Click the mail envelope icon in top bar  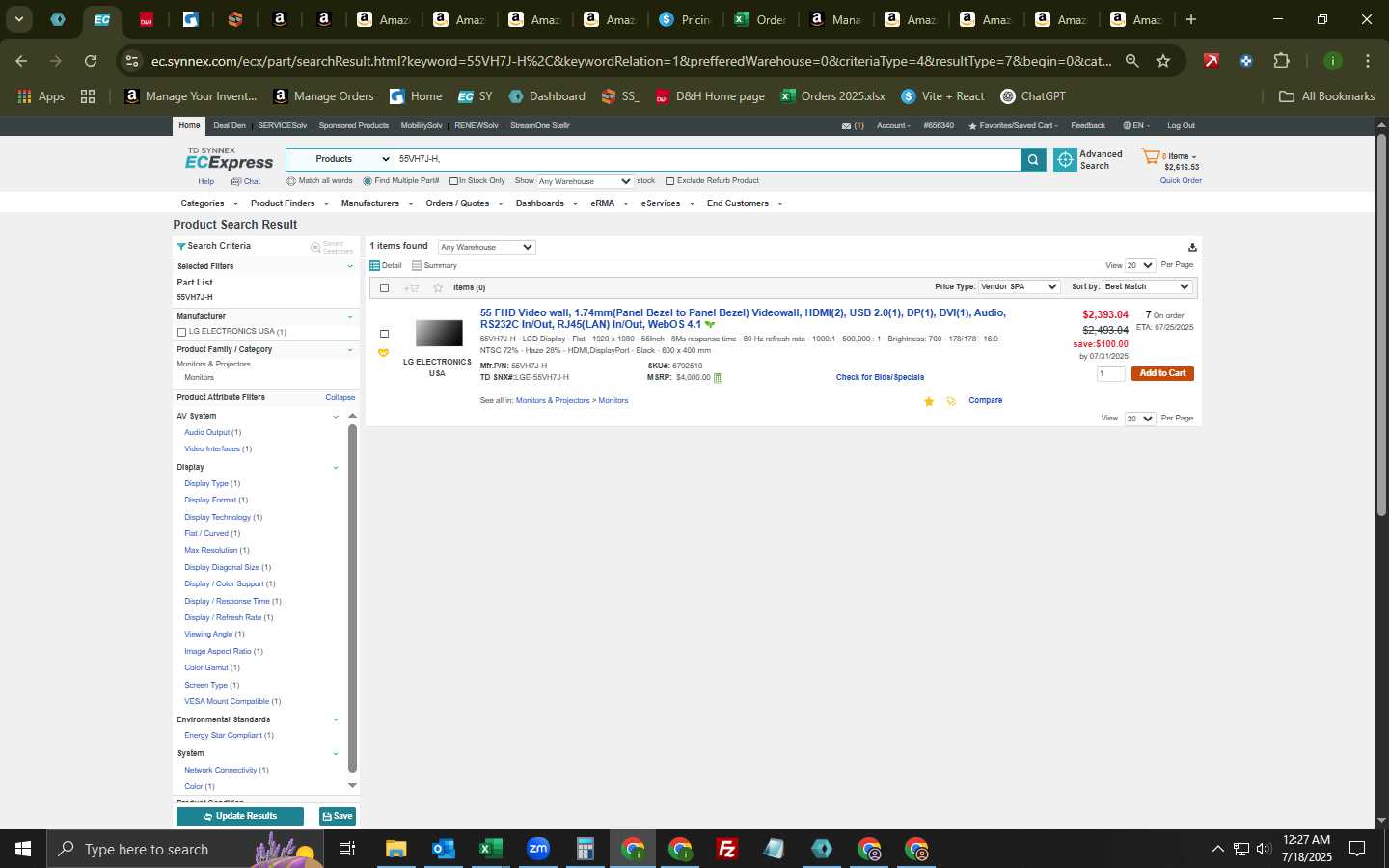[x=846, y=126]
